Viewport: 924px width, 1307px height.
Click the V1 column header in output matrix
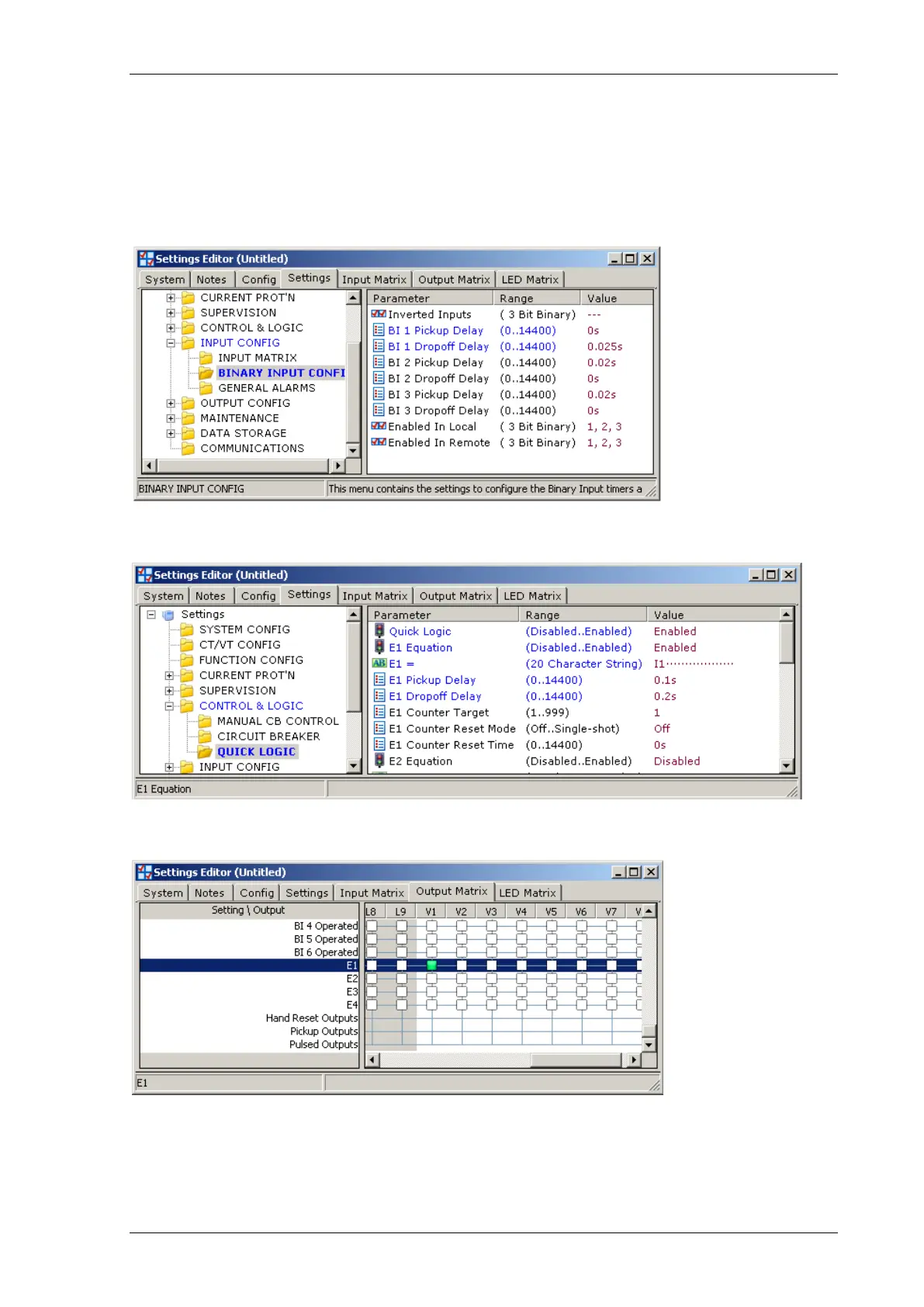click(x=431, y=911)
